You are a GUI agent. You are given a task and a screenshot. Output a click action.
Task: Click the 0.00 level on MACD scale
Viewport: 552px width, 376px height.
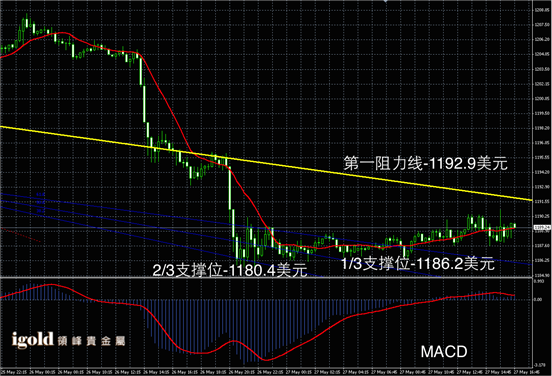(538, 299)
